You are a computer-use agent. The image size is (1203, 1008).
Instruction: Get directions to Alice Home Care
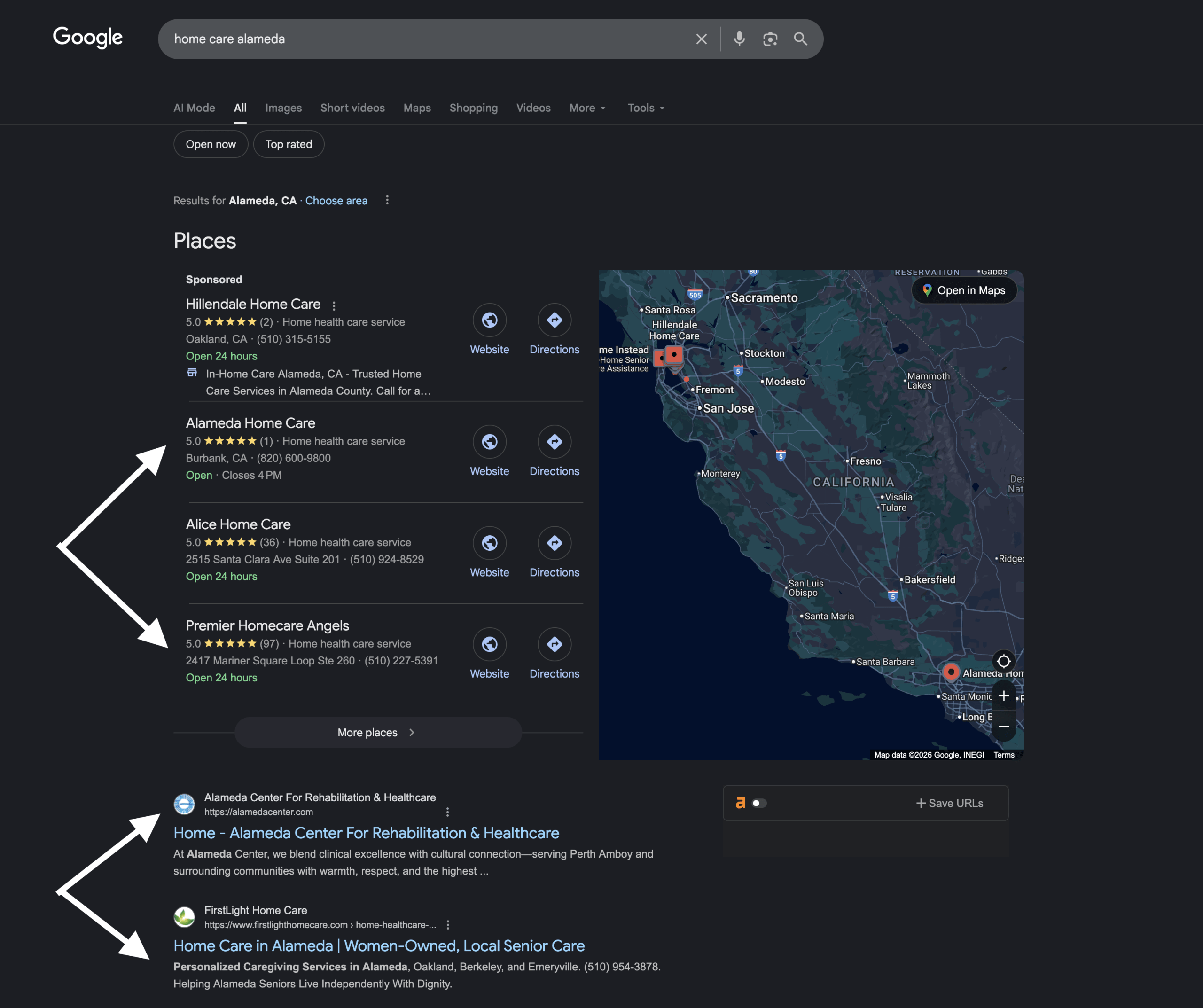click(554, 543)
